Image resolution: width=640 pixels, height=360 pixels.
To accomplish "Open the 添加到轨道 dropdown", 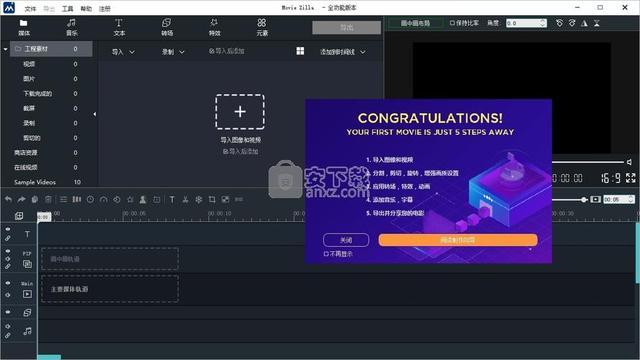I will (342, 52).
